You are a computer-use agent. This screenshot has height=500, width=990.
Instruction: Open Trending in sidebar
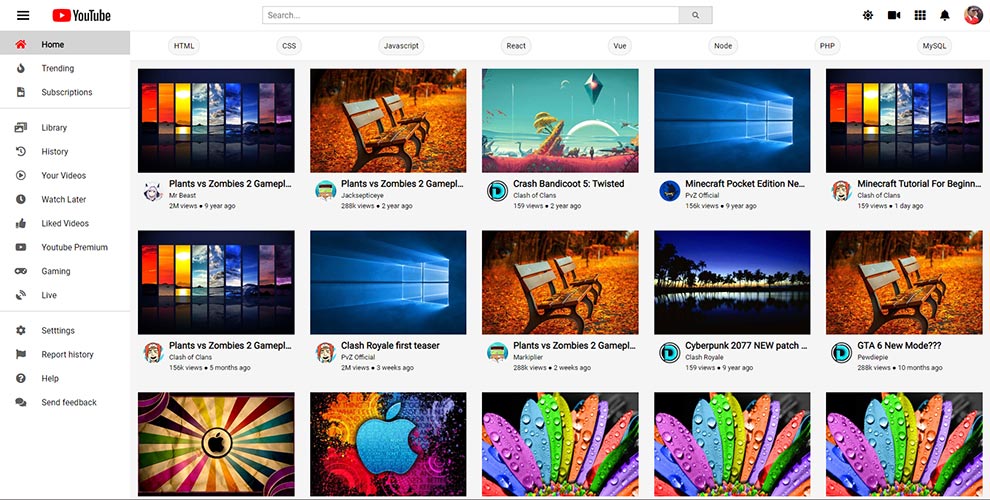click(65, 68)
